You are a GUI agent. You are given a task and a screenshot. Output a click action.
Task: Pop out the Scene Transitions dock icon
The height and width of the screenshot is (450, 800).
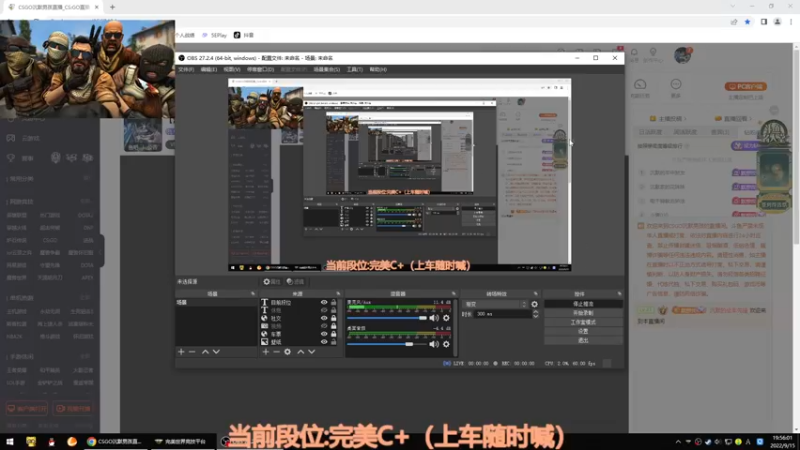coord(535,294)
